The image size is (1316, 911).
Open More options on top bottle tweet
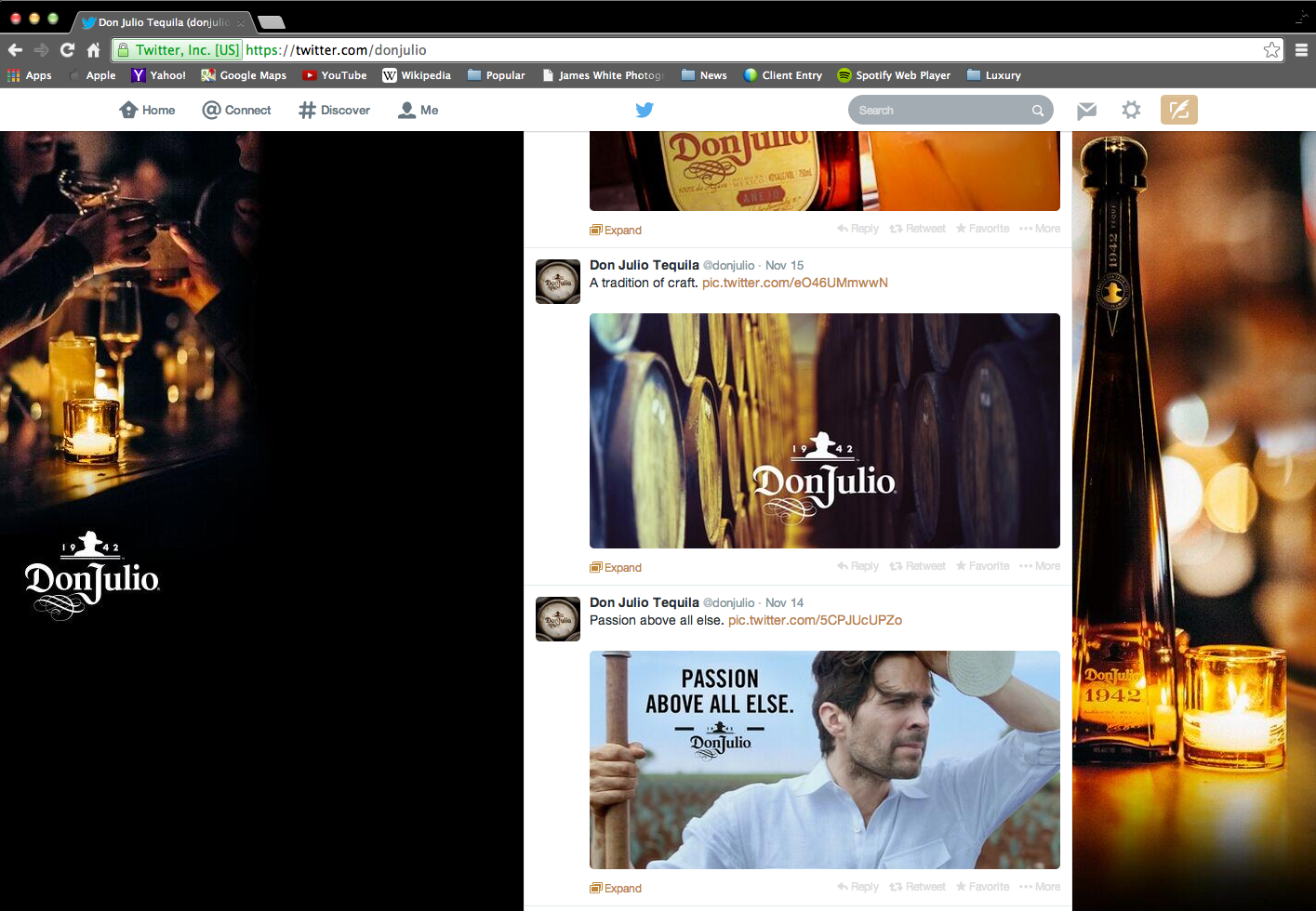[1040, 229]
